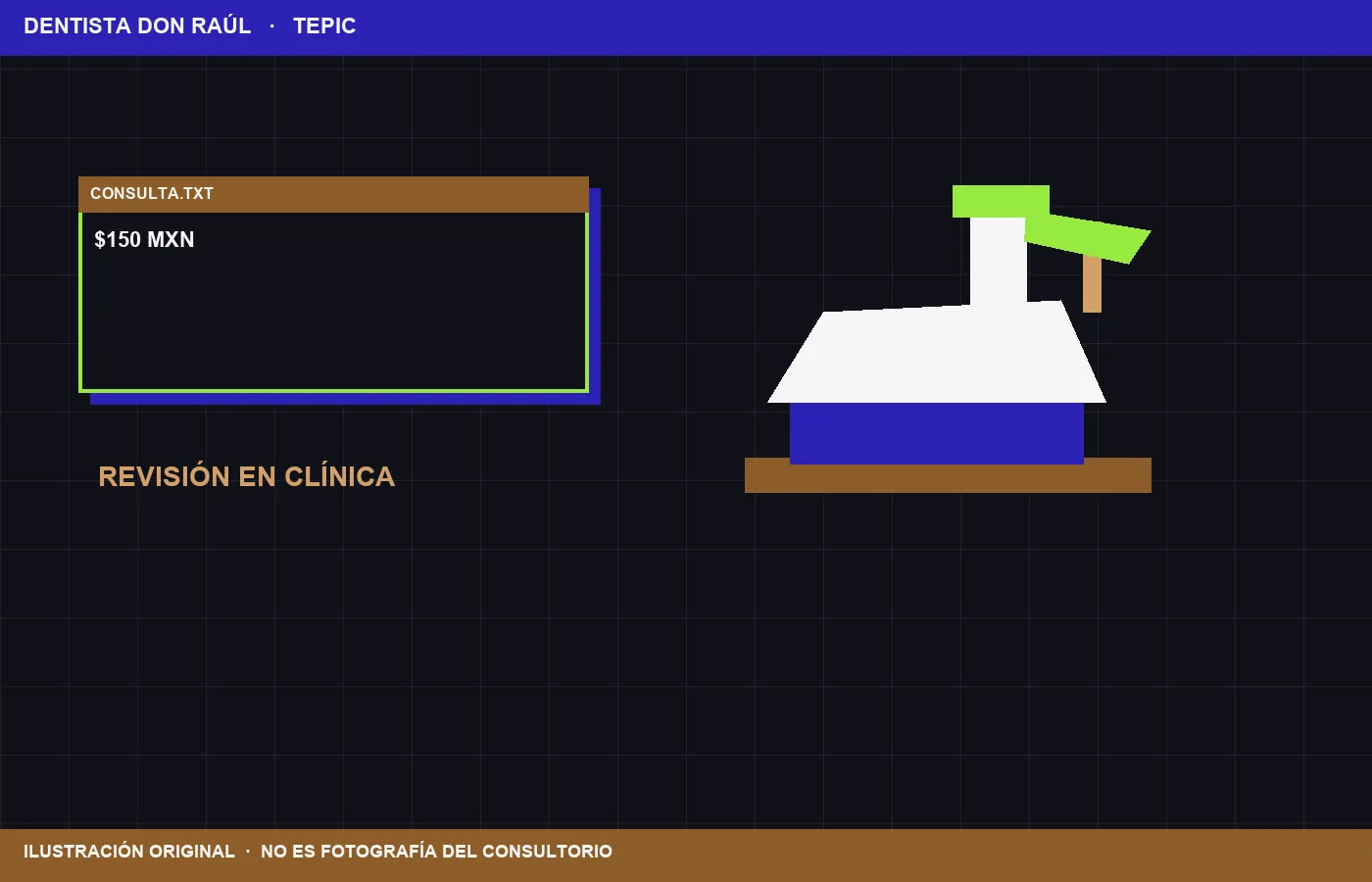Click the NO ES FOTOGRAFÍA DEL CONSULTORIO notice
Screen dimensions: 1372x882
point(436,852)
